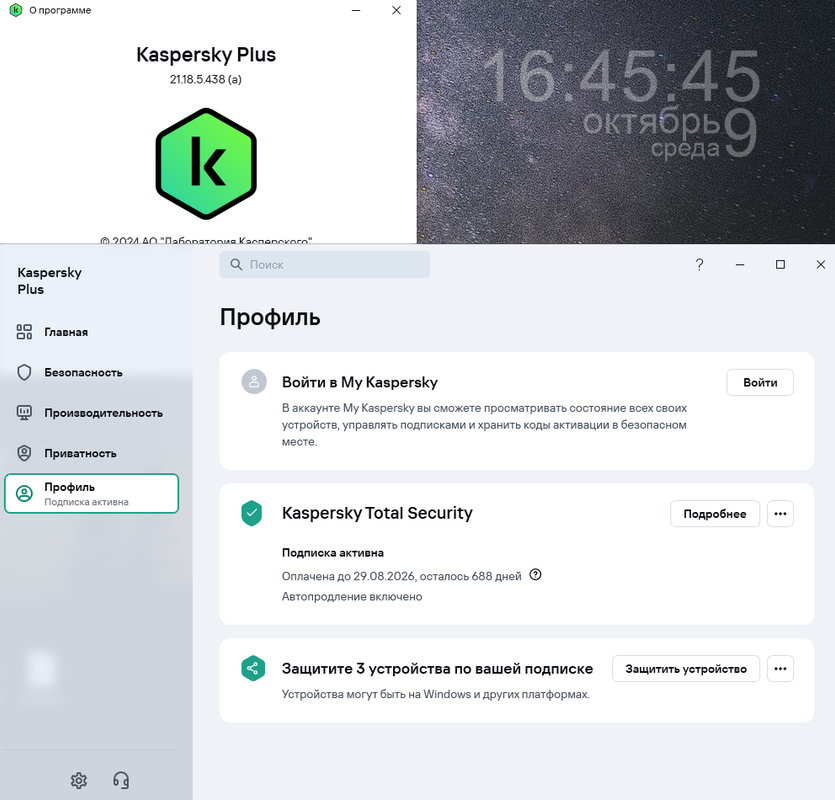Click the Защитите 3 устройства по вашей подписке heading

[x=437, y=668]
